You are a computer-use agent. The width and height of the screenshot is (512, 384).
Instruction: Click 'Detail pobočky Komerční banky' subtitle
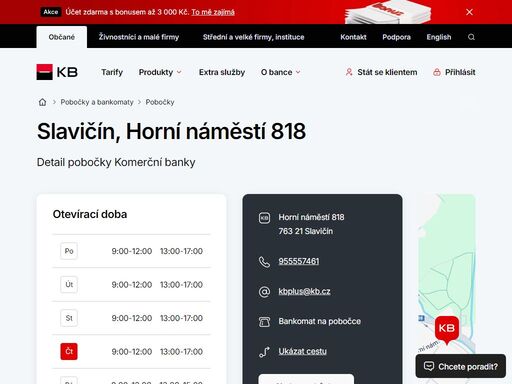coord(116,162)
